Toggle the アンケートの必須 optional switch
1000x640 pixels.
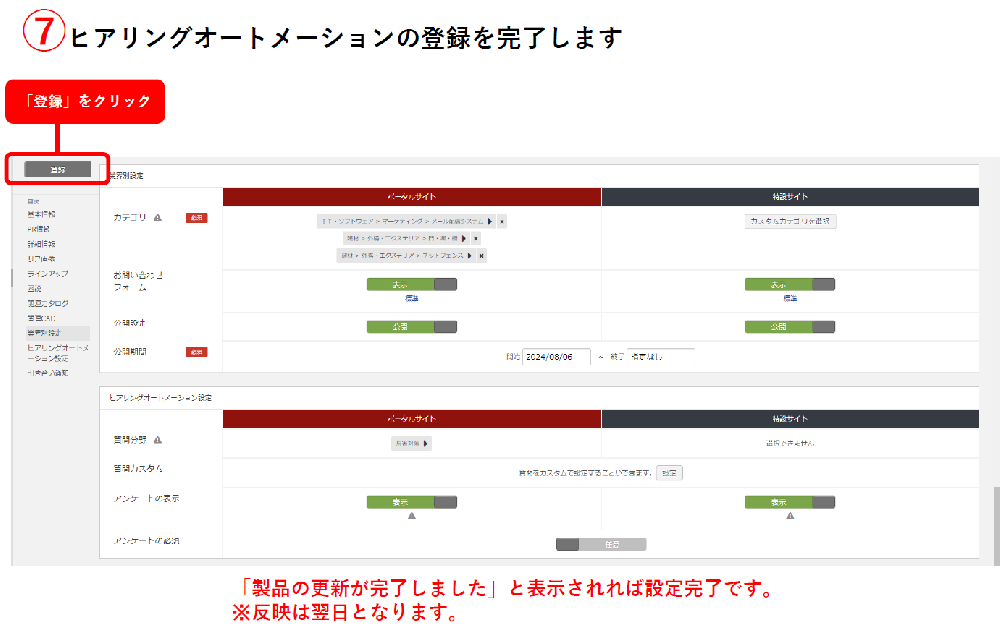(x=601, y=545)
